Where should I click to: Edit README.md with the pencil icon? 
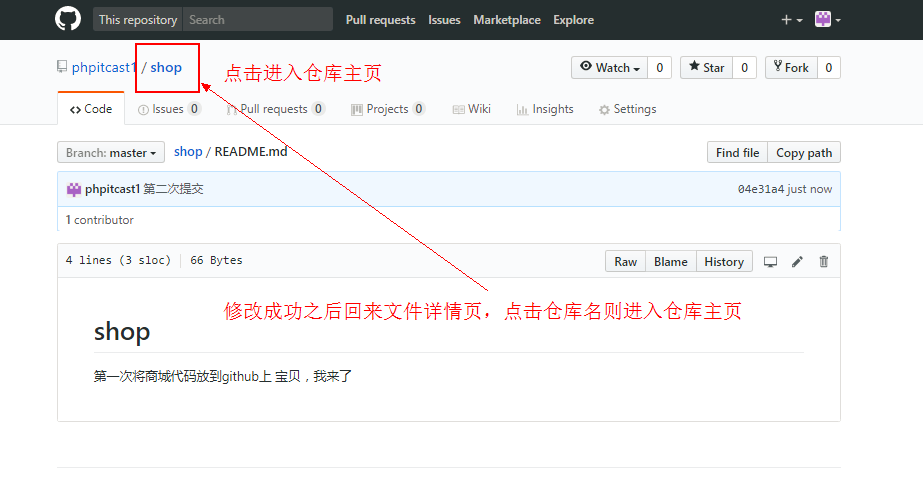[x=797, y=262]
